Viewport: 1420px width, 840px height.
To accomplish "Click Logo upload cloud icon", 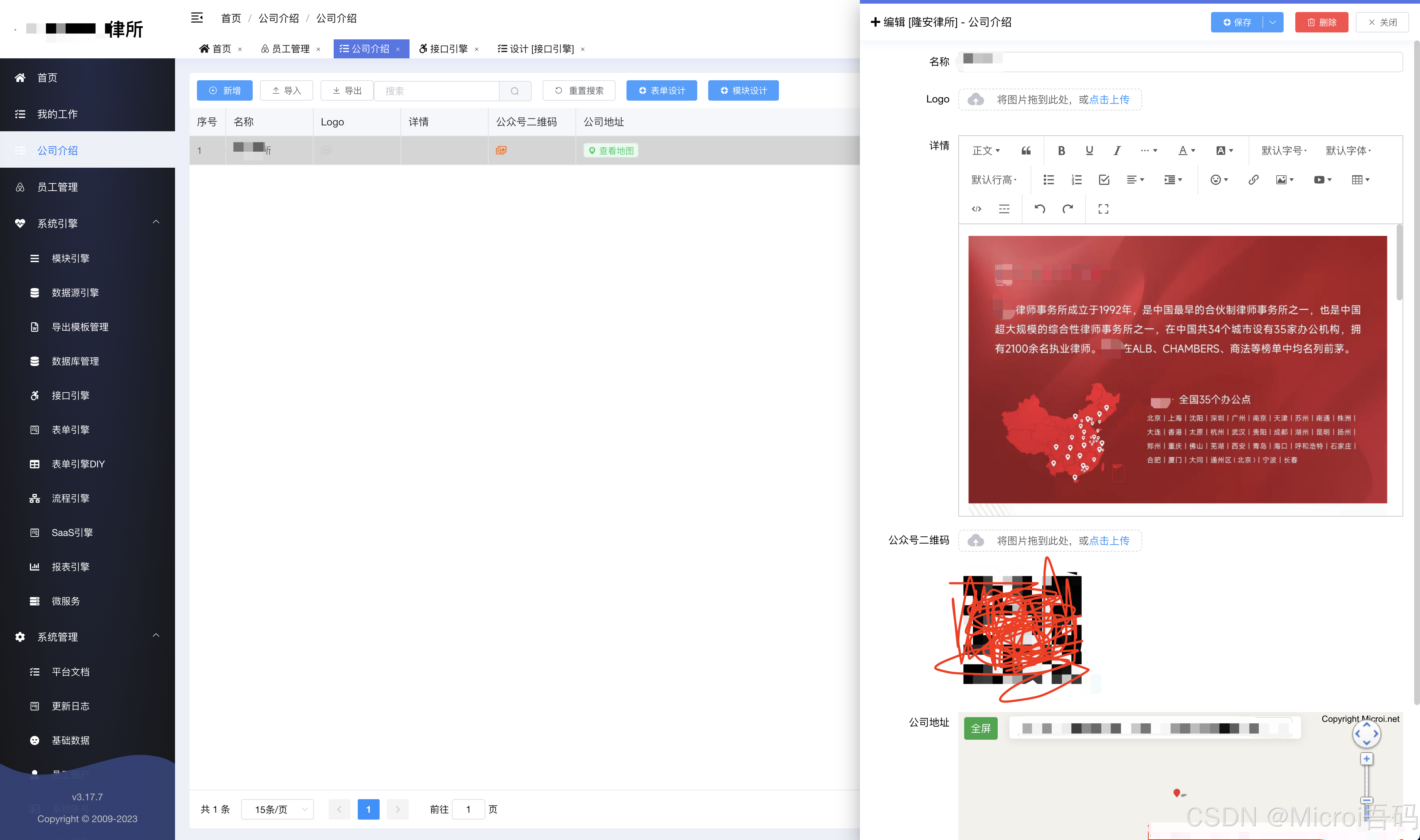I will pos(975,100).
